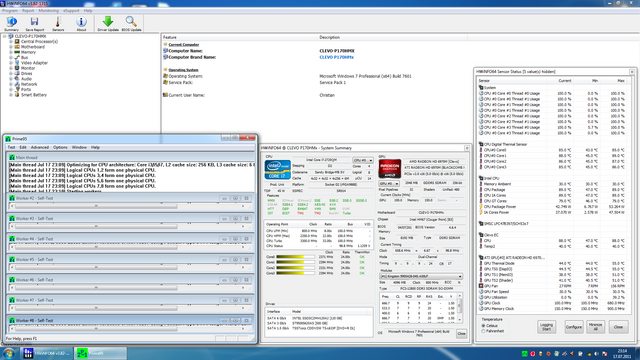The image size is (640, 360).
Task: Open the HWiNFO Program menu
Action: click(10, 11)
